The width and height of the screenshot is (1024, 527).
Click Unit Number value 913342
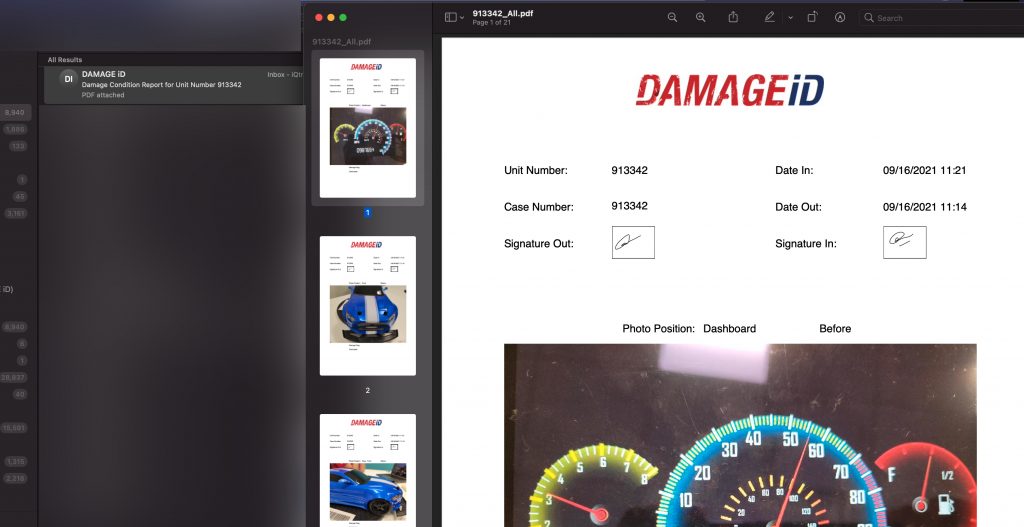[630, 170]
